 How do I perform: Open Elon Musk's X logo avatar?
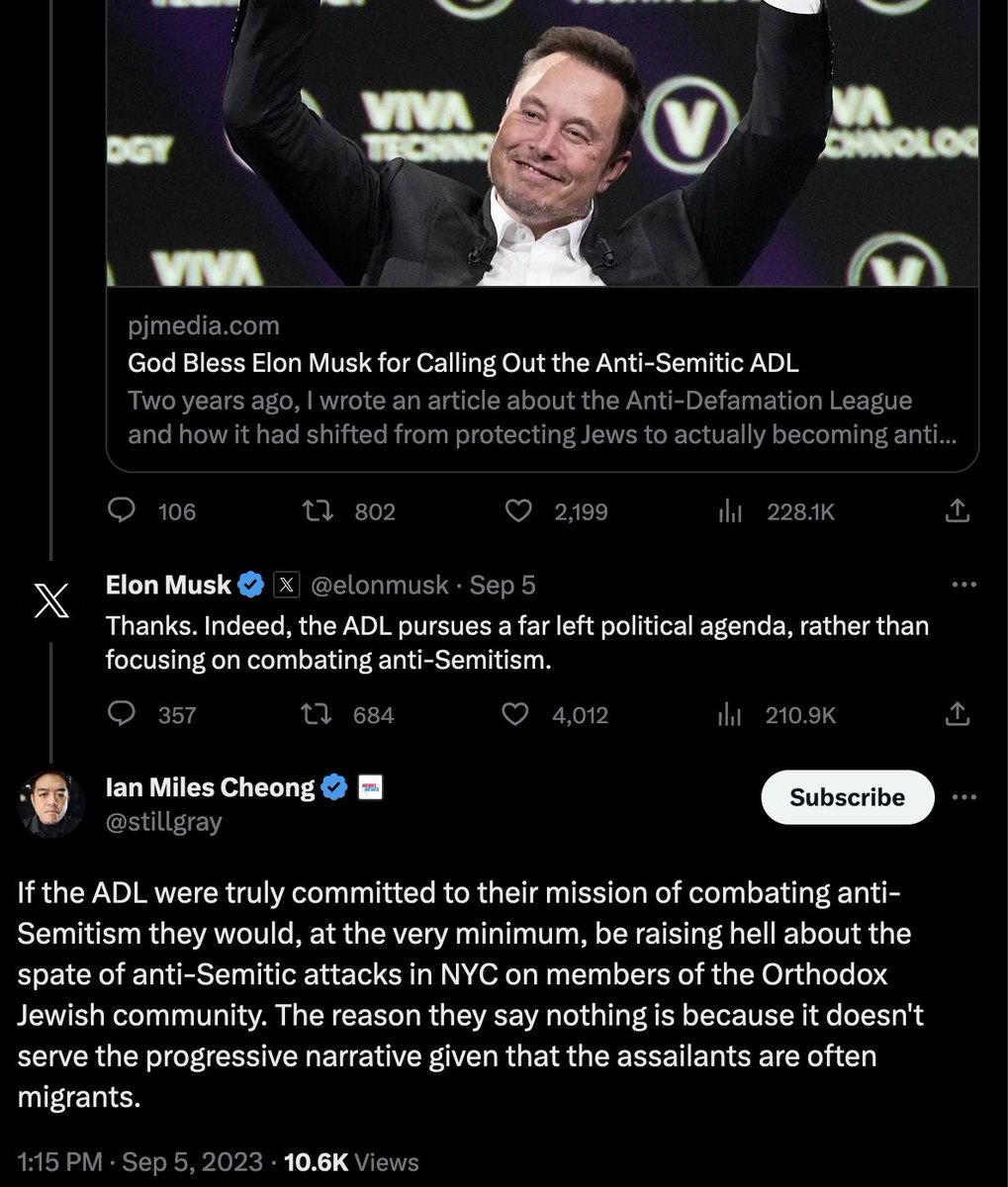(50, 602)
